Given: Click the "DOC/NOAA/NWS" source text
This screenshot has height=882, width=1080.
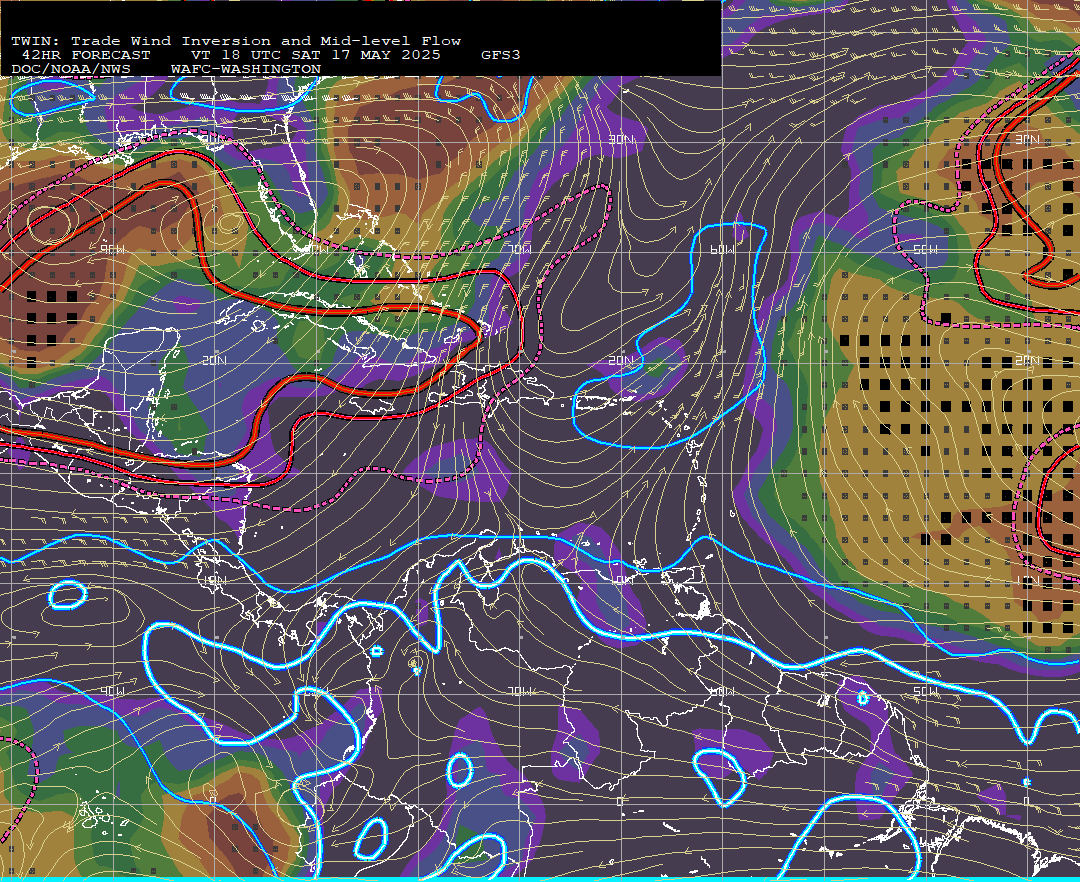Looking at the screenshot, I should 71,70.
